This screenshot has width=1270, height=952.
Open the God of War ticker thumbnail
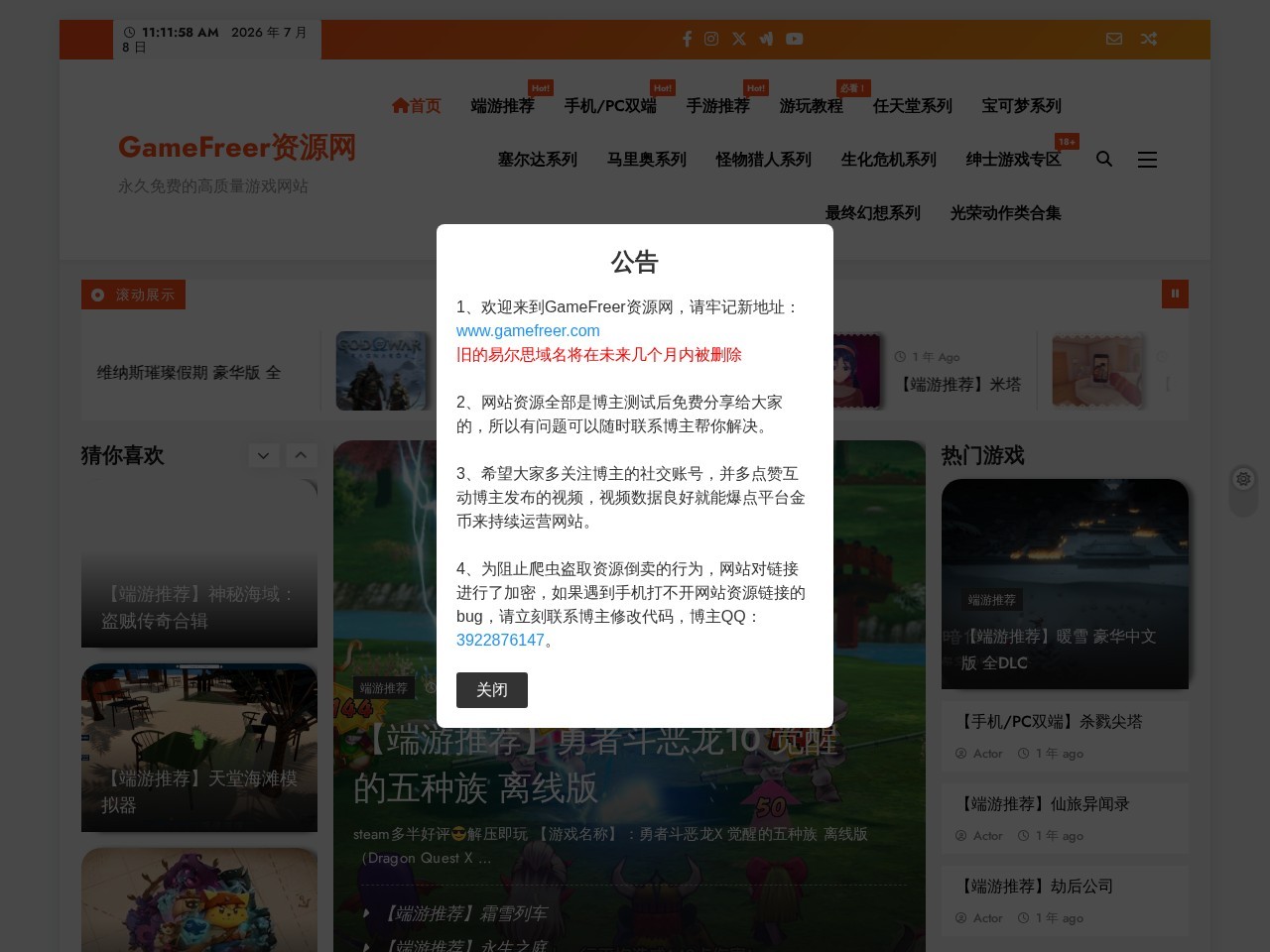pyautogui.click(x=383, y=371)
